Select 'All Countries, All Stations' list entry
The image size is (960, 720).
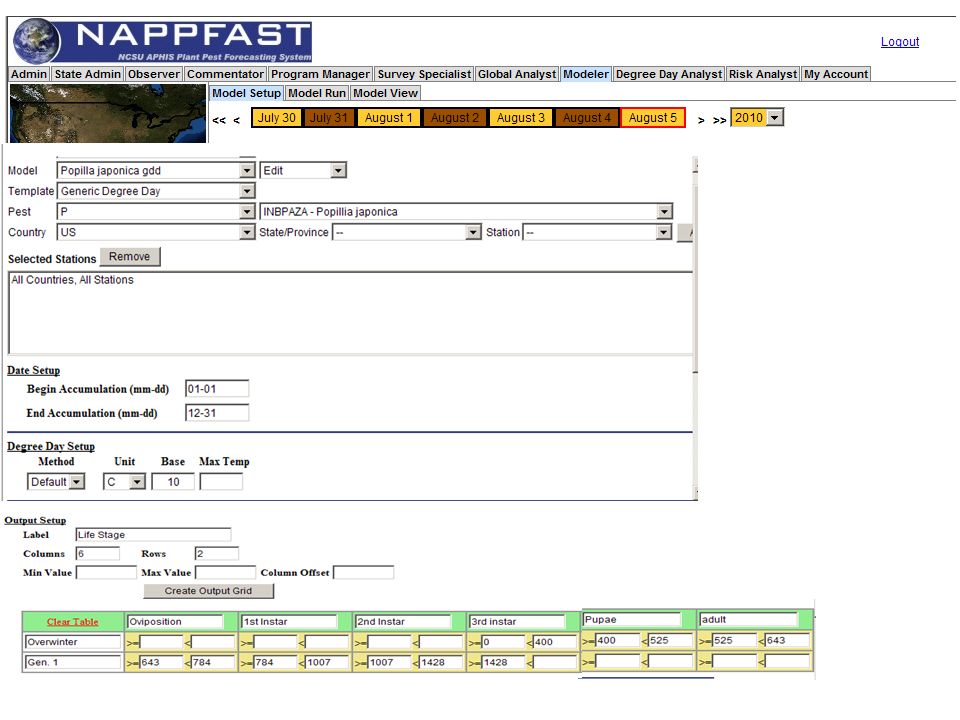[72, 280]
